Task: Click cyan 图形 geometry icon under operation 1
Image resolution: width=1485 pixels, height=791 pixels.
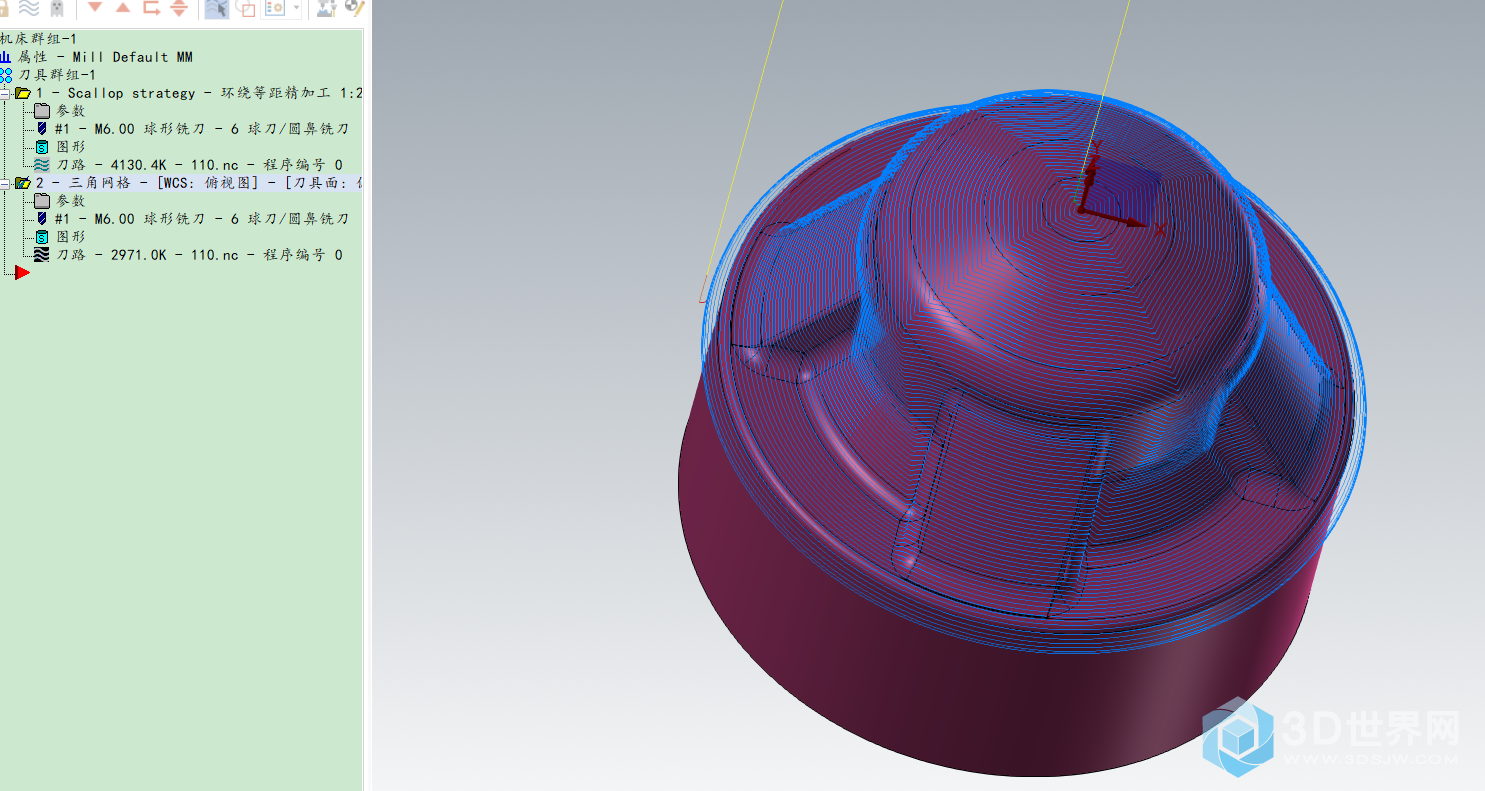Action: tap(42, 147)
